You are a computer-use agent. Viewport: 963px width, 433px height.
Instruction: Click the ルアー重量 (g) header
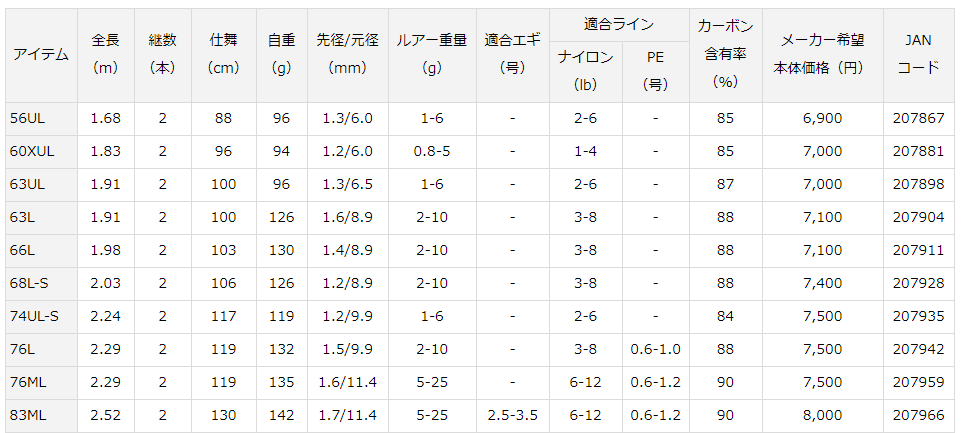click(x=432, y=55)
